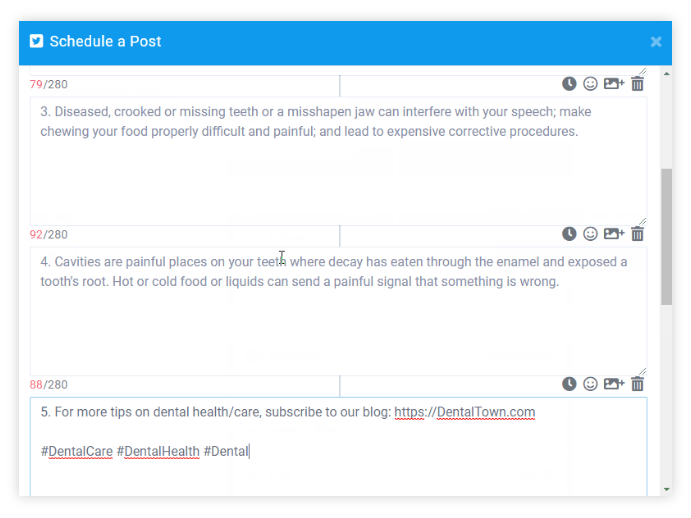
Task: Click add-image icon in the 92/280 row
Action: (613, 234)
